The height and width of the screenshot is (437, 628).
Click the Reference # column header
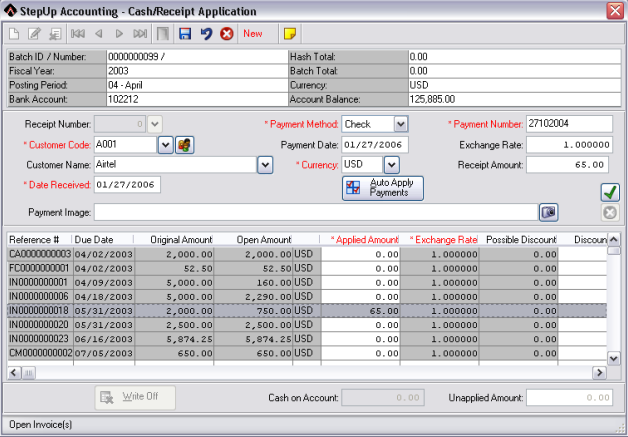40,240
